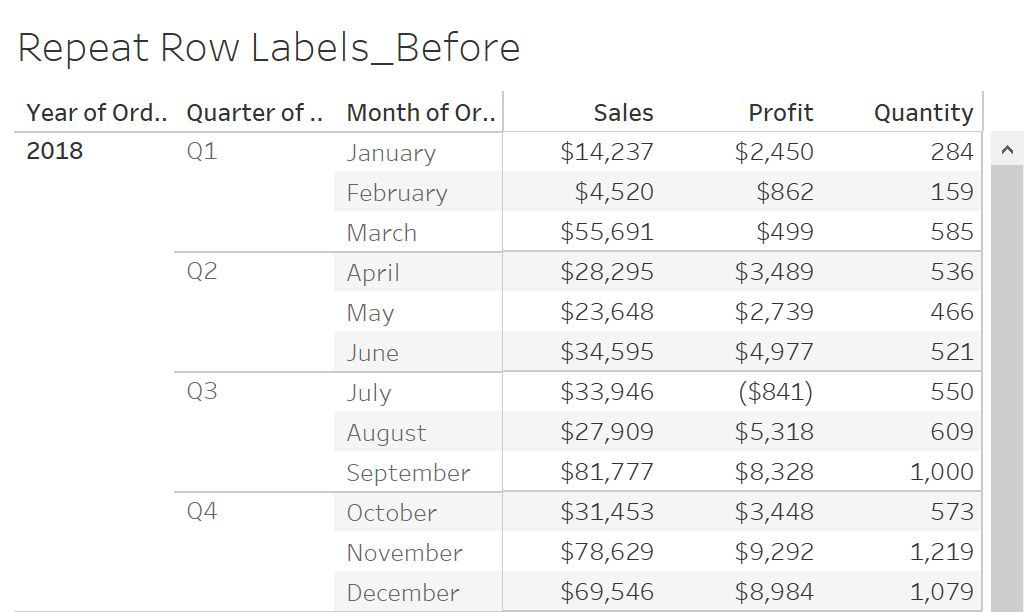Select the Q2 quarter label
This screenshot has width=1035, height=612.
(202, 271)
